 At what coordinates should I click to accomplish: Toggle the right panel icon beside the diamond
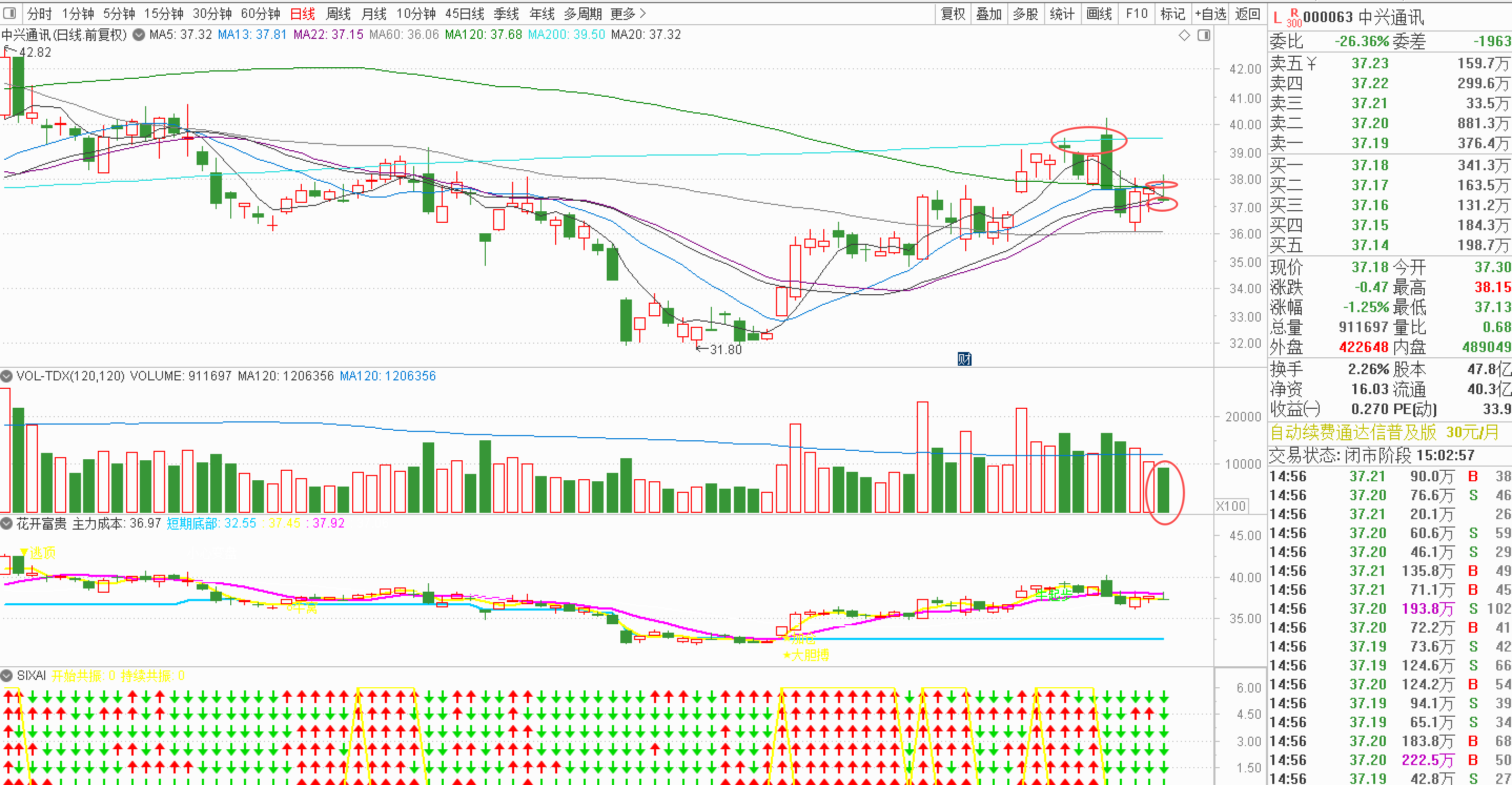point(1204,35)
